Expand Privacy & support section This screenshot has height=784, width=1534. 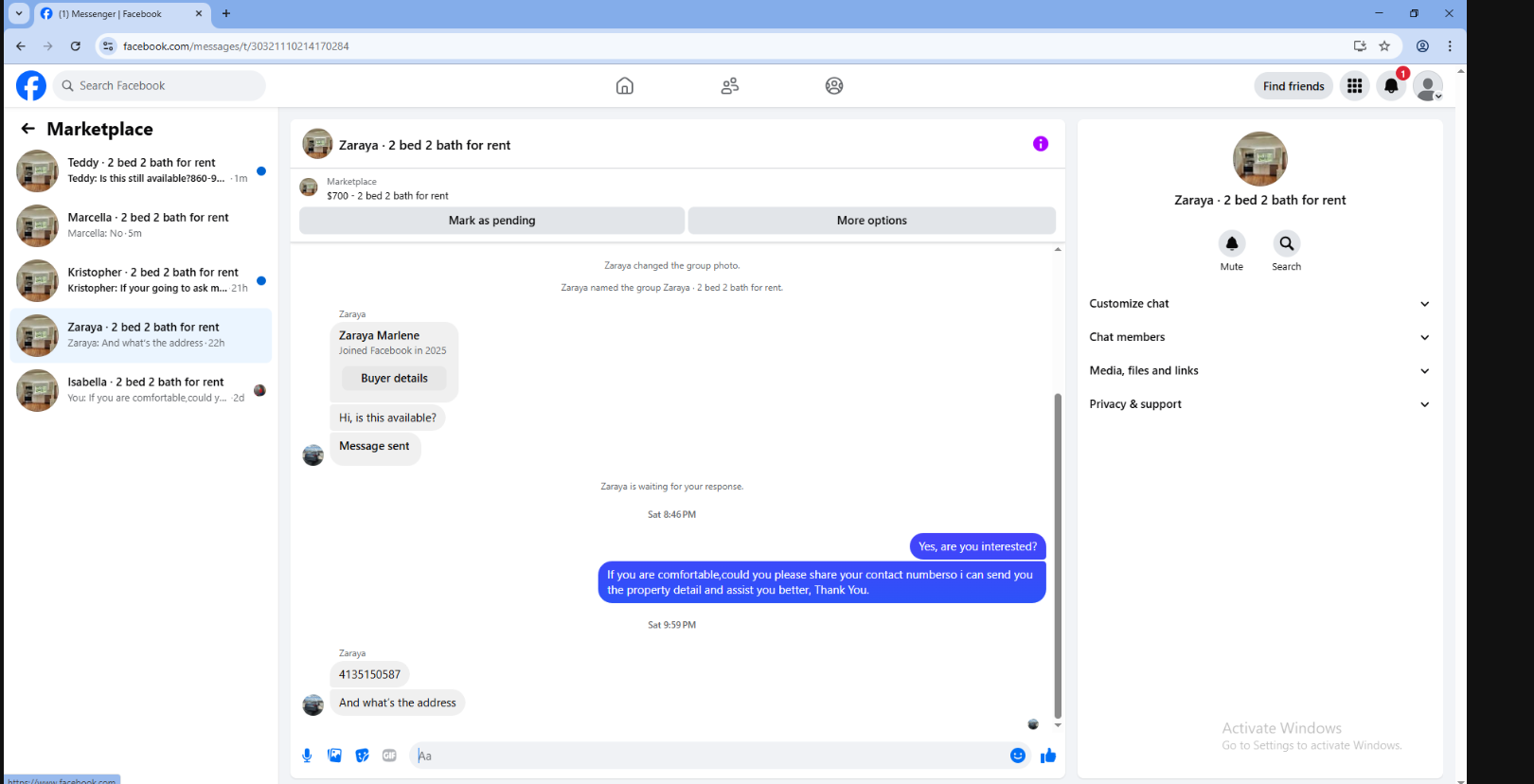point(1259,404)
